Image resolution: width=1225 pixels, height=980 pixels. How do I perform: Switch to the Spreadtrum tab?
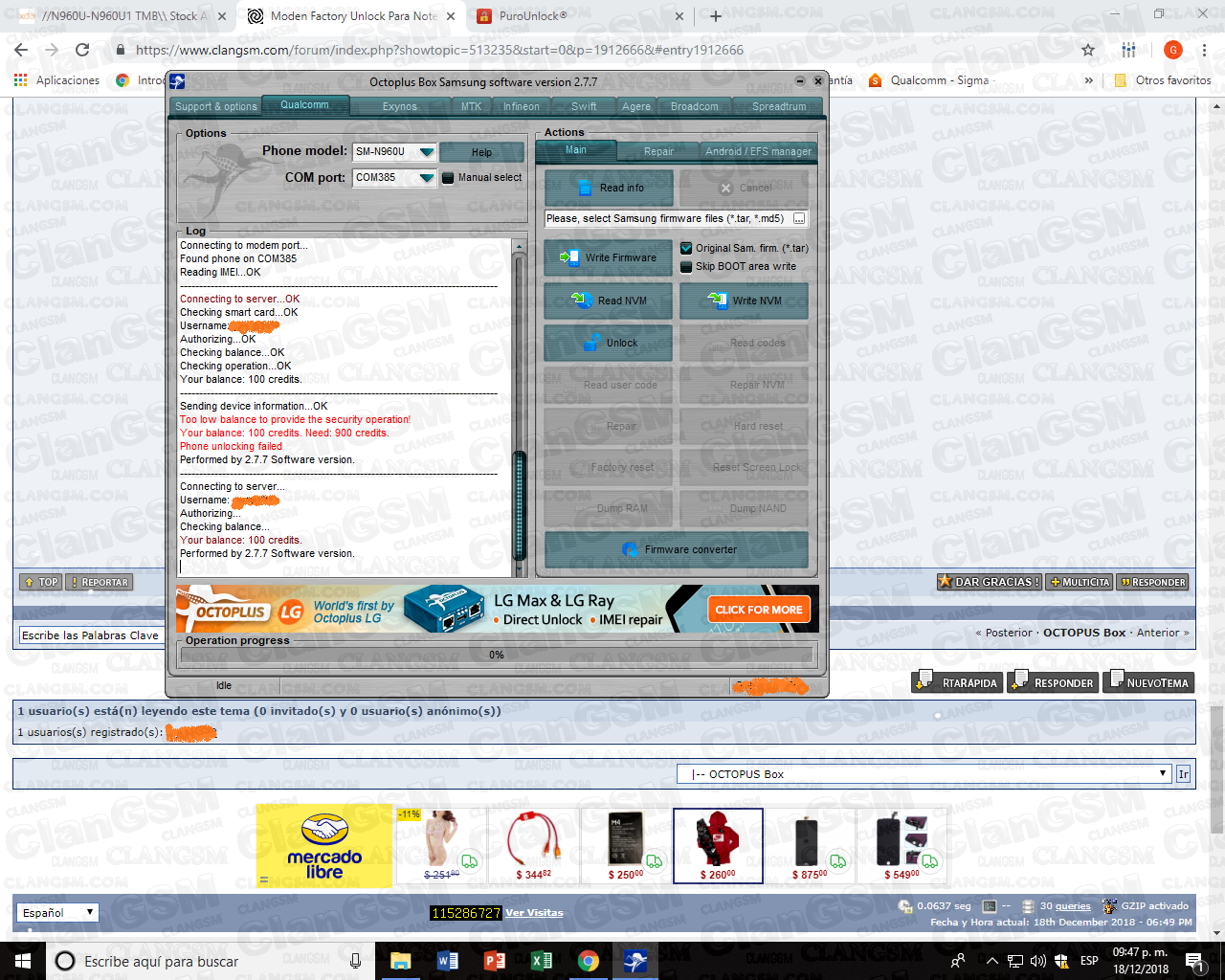click(779, 106)
